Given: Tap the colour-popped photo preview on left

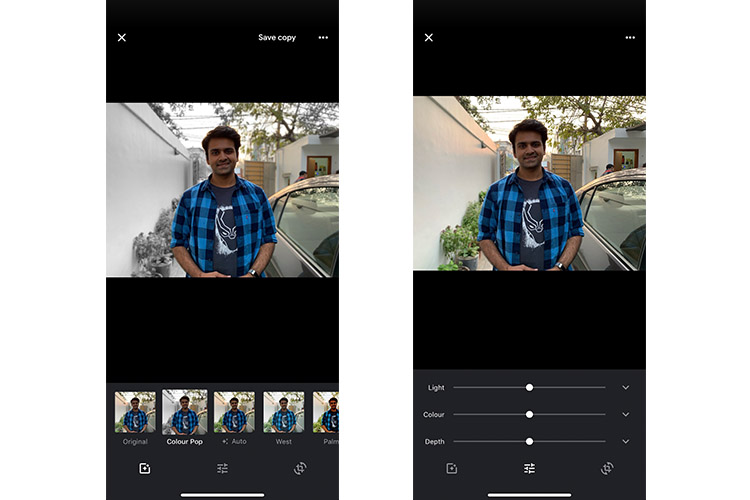Looking at the screenshot, I should [222, 190].
